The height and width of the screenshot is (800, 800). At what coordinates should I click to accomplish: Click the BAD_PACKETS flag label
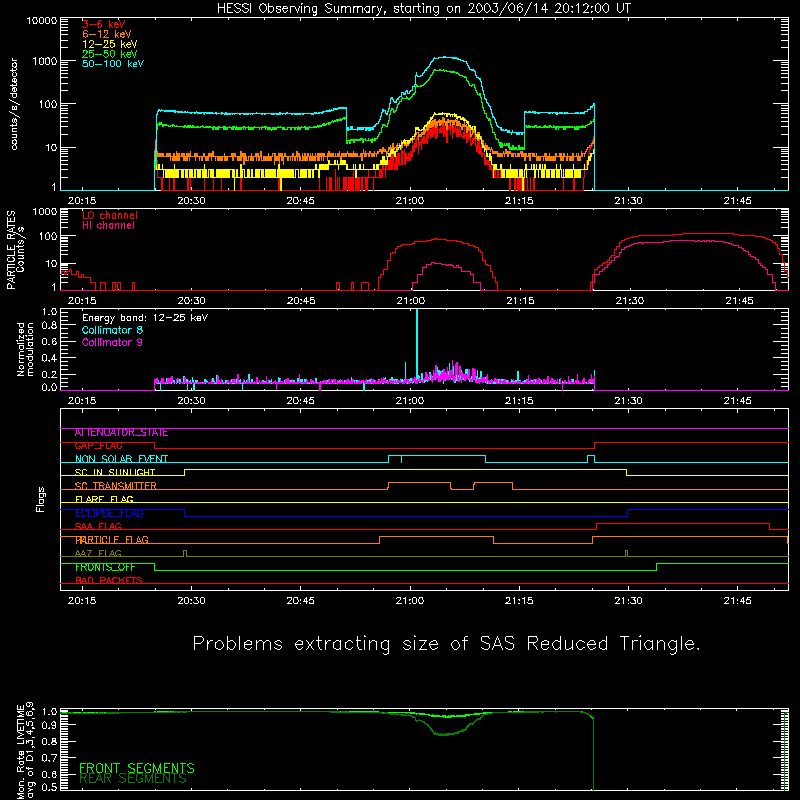click(x=109, y=581)
